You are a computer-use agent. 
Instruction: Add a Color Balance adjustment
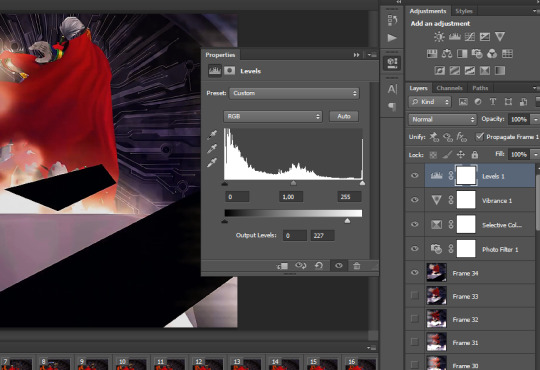(447, 53)
